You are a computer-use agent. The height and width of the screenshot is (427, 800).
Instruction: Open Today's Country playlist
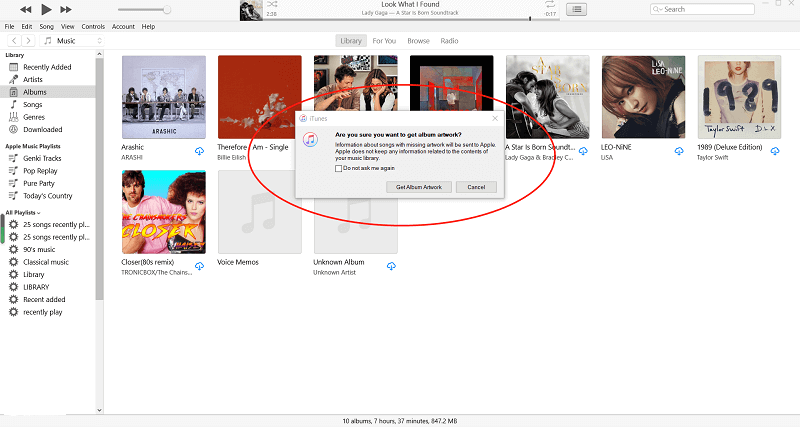coord(47,196)
